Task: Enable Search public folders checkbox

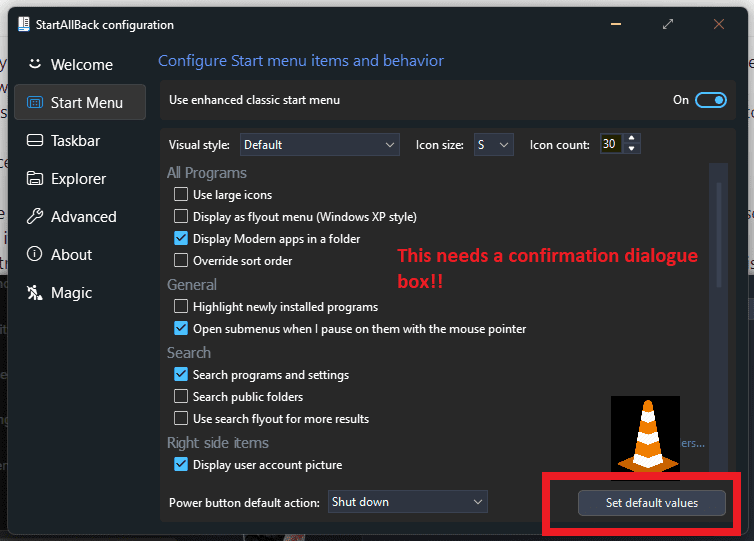Action: coord(181,396)
